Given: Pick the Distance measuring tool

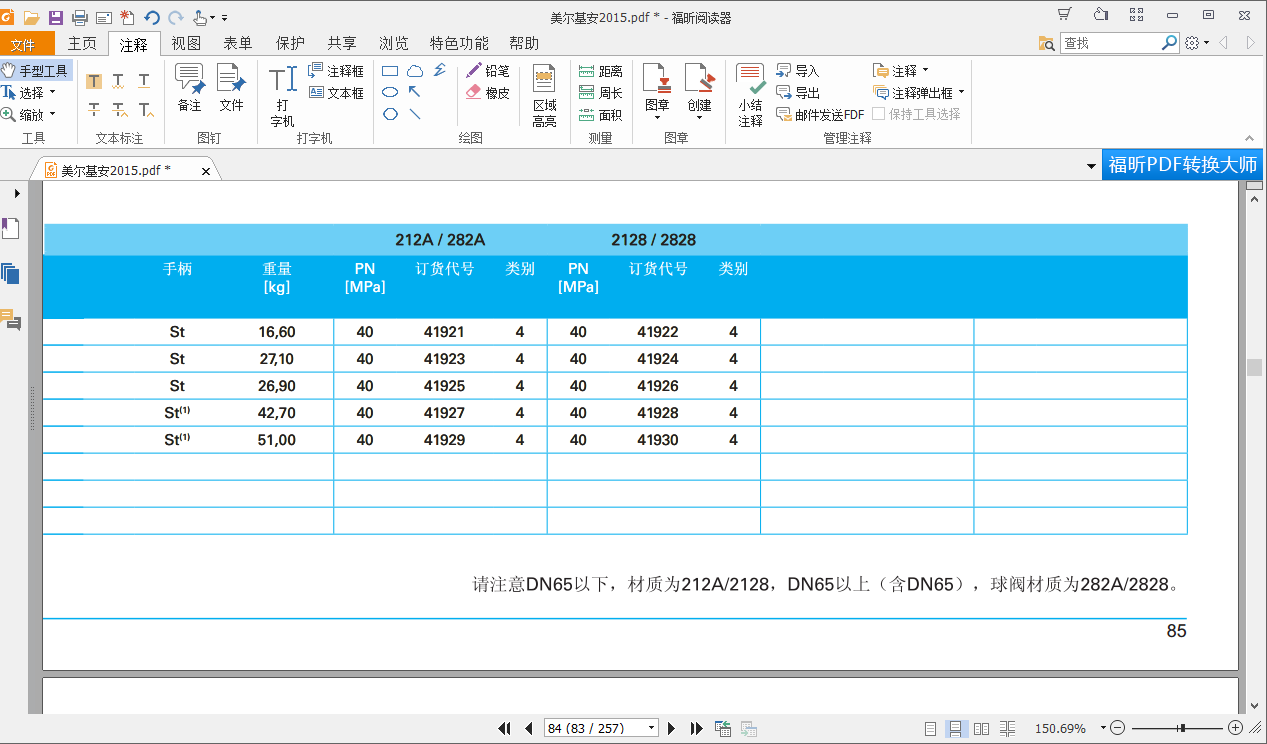Looking at the screenshot, I should coord(600,71).
